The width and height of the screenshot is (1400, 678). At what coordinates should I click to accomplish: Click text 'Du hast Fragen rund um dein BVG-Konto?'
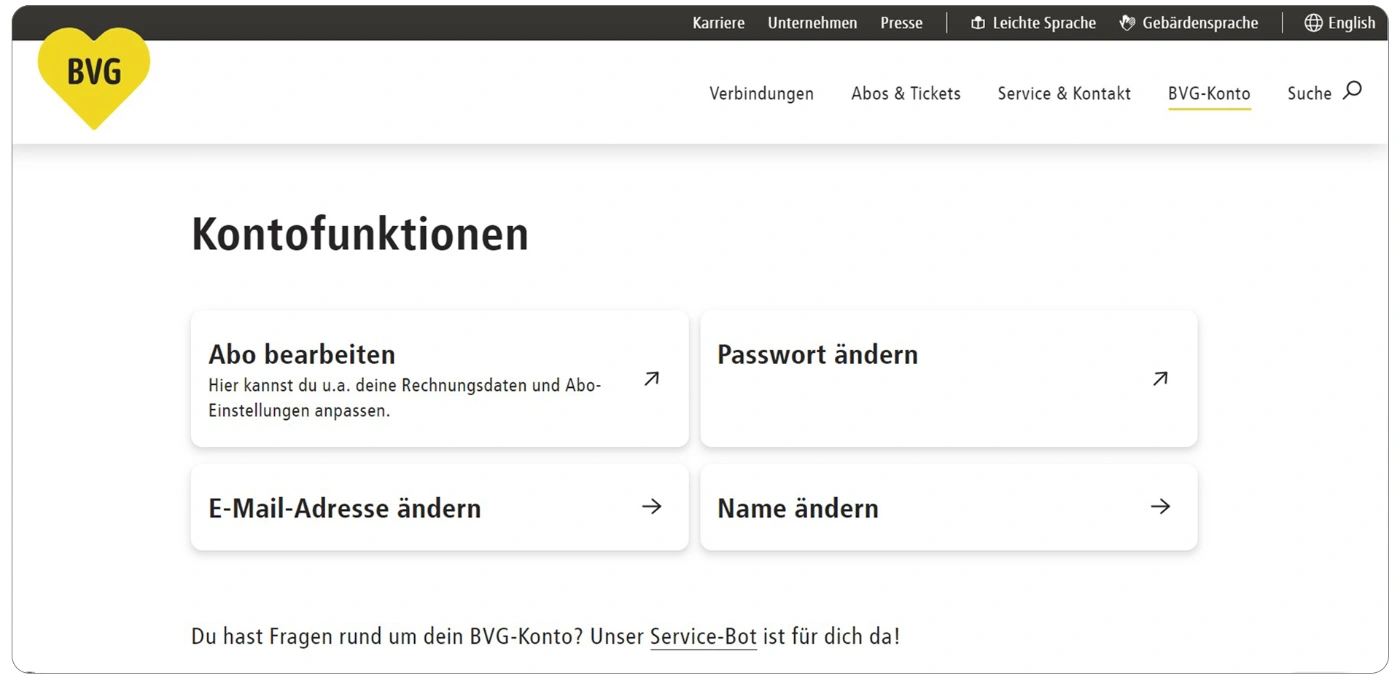[387, 636]
